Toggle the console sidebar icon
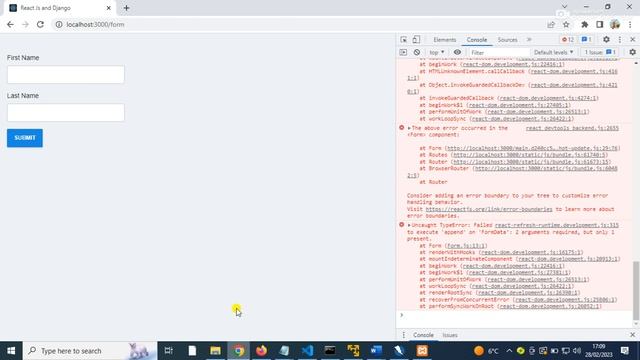Viewport: 640px width, 360px height. click(x=403, y=52)
